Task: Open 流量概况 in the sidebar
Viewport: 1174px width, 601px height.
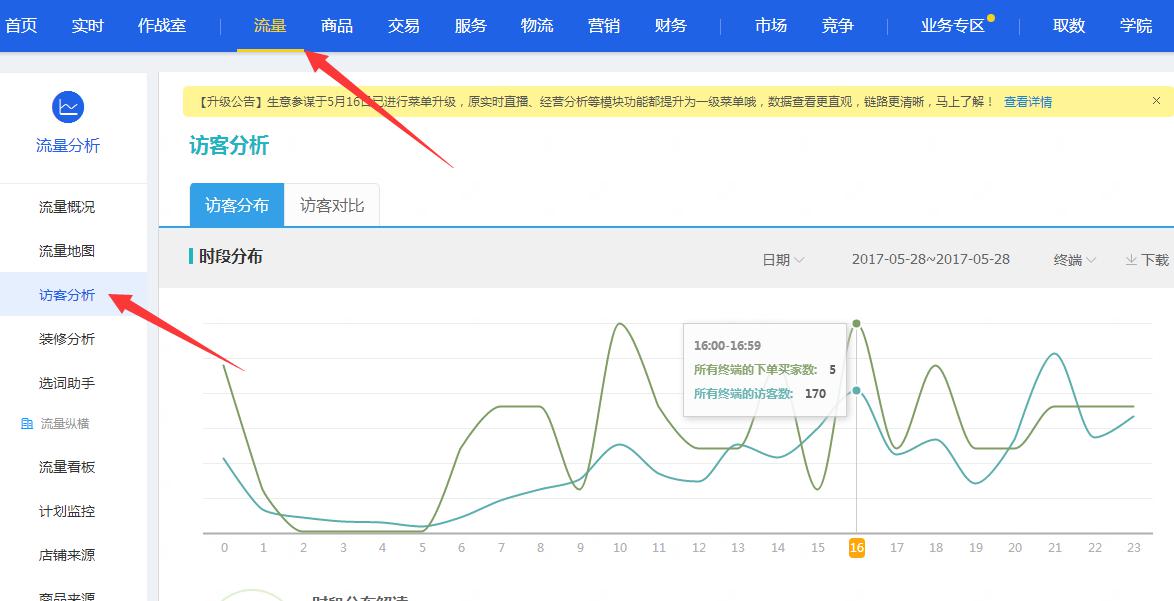Action: 67,207
